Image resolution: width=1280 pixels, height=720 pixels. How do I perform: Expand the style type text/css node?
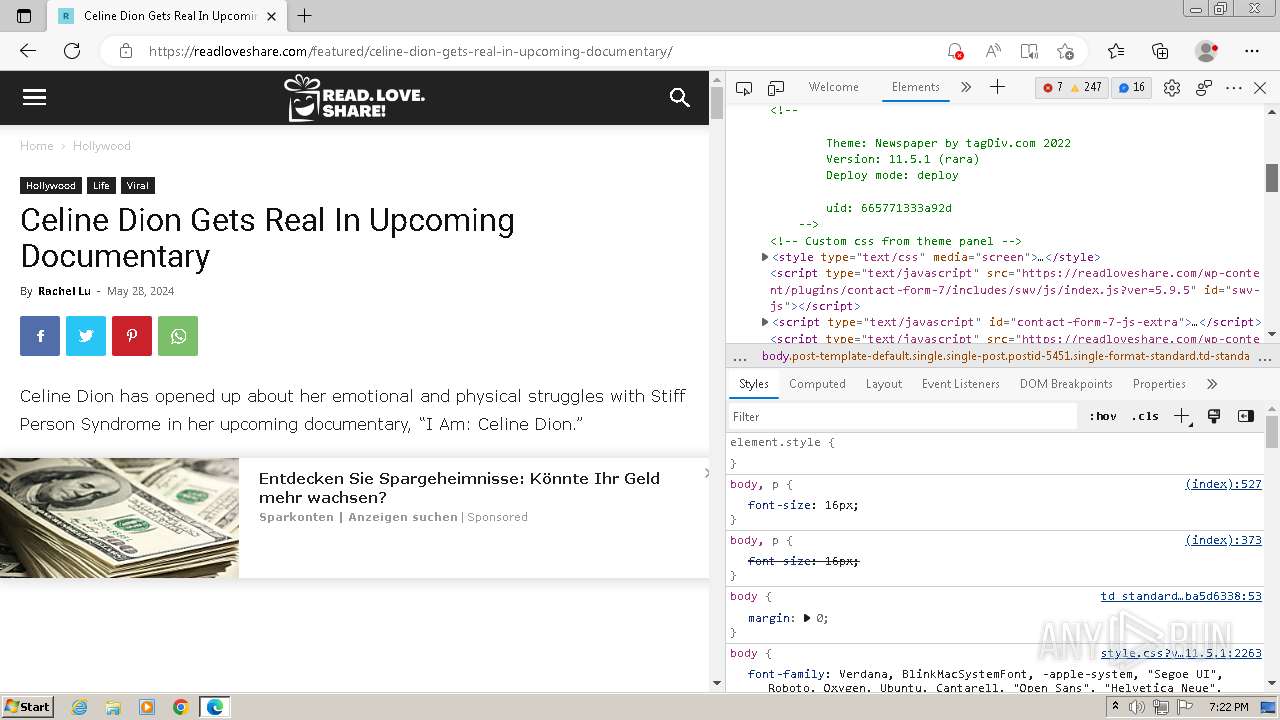pos(765,257)
